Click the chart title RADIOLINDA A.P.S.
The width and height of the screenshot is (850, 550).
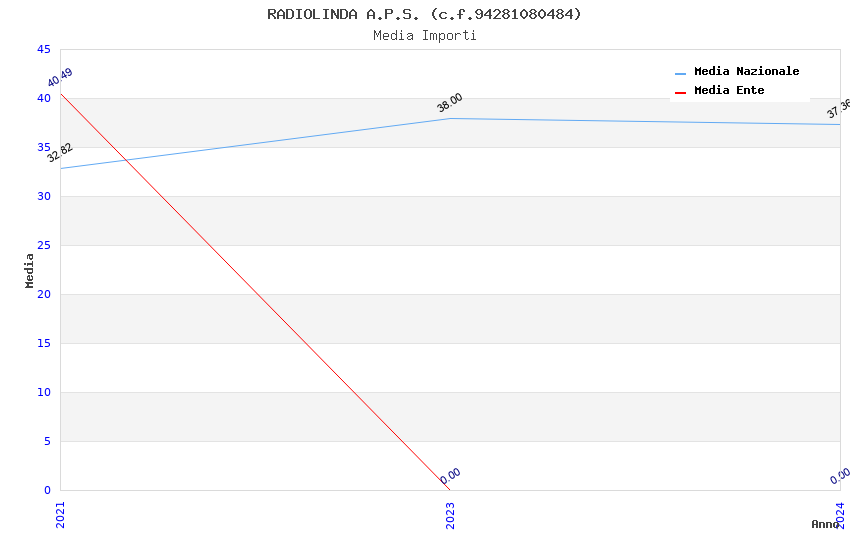point(424,14)
